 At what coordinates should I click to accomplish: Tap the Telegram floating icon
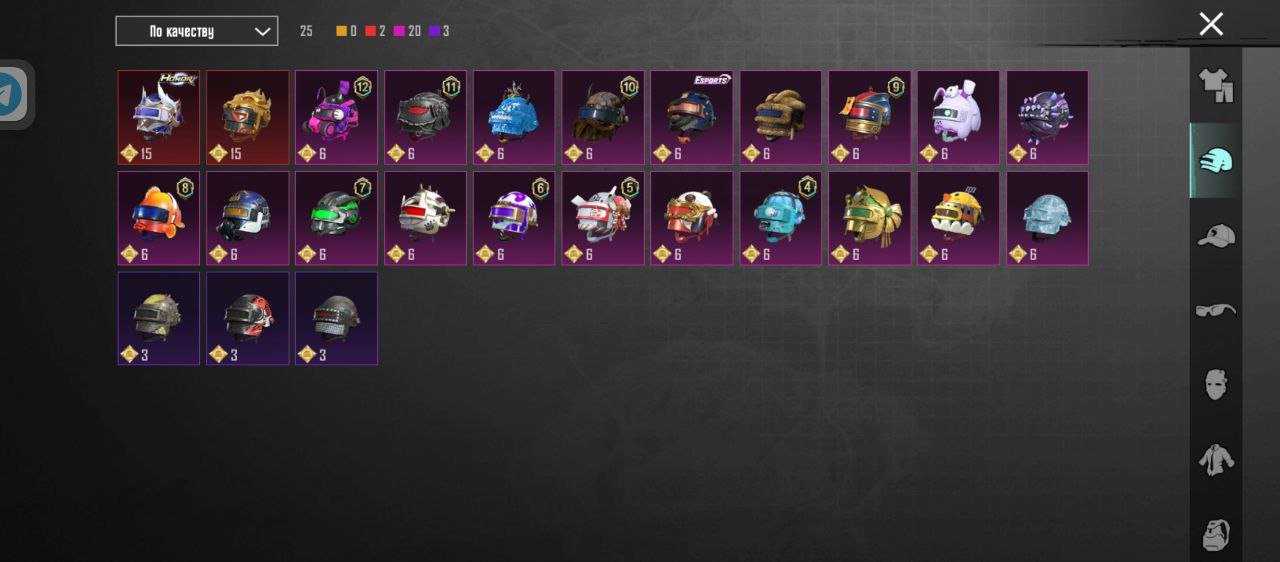coord(12,95)
